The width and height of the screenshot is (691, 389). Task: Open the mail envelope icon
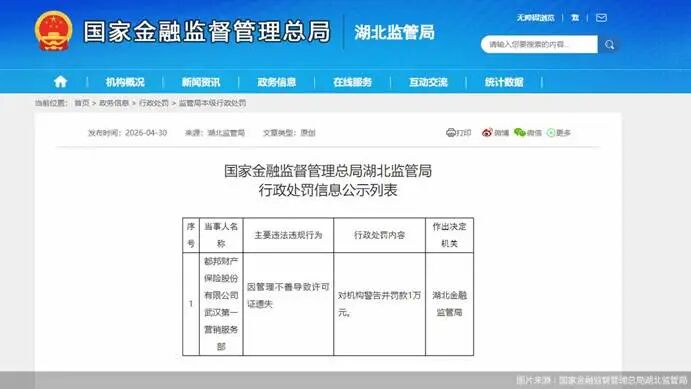click(601, 18)
